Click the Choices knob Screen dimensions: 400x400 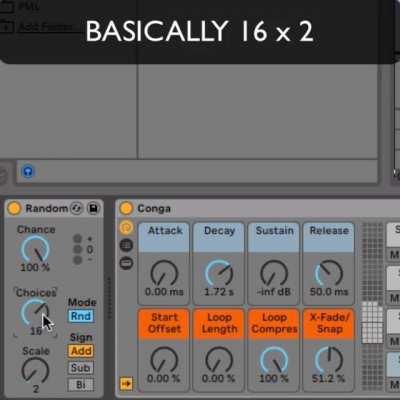pyautogui.click(x=35, y=312)
